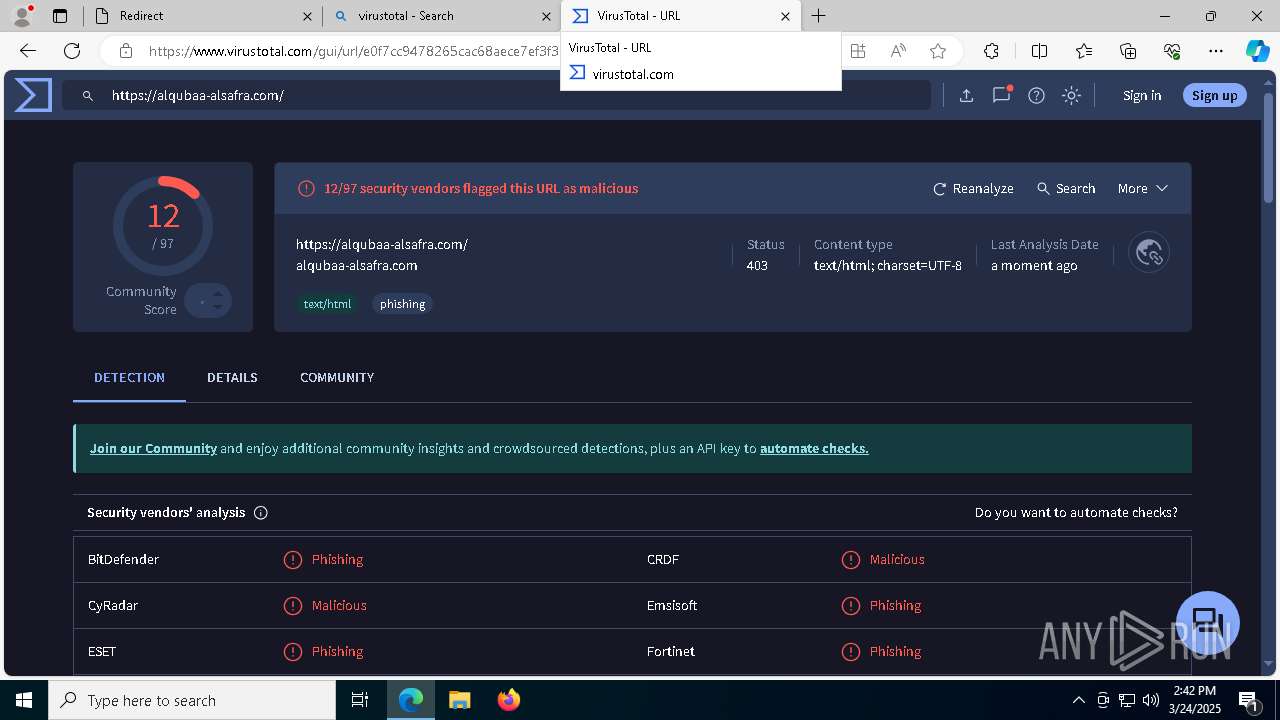Open Collections icon

click(x=1128, y=51)
